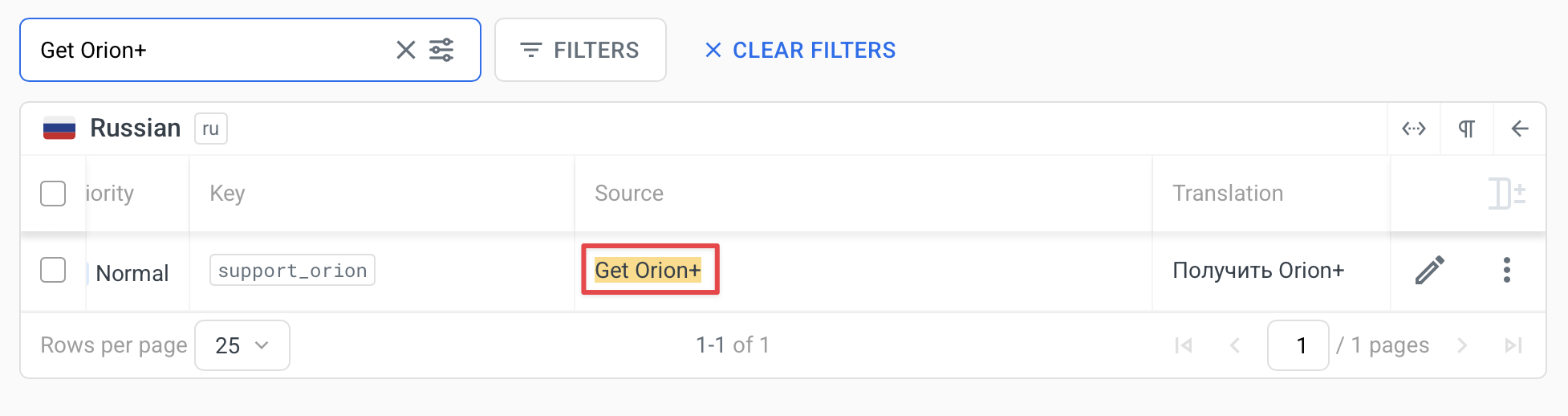Click the search input field

click(x=209, y=51)
